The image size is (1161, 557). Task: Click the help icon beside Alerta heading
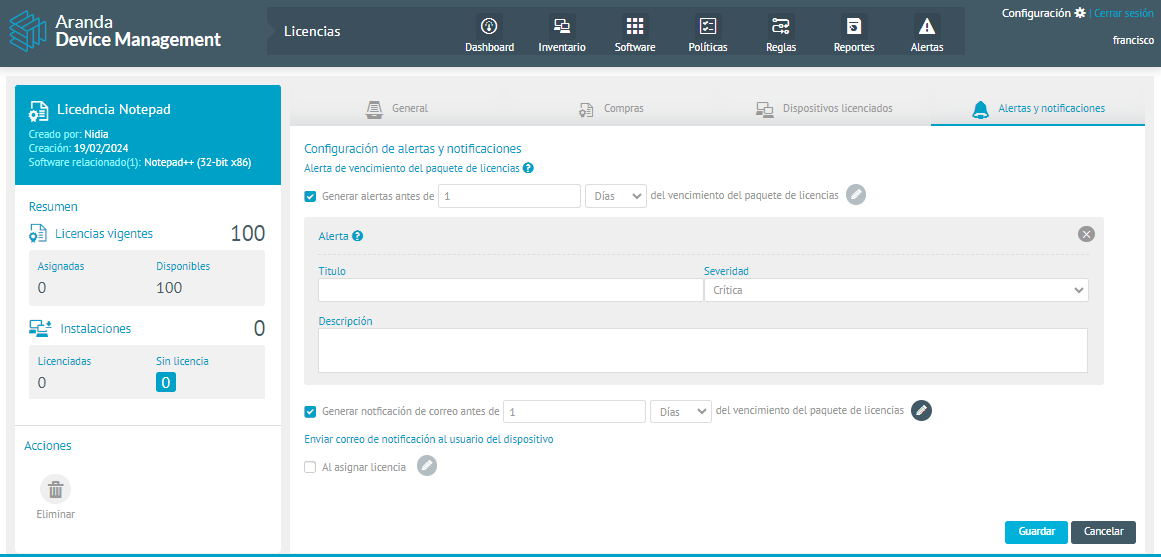(358, 236)
